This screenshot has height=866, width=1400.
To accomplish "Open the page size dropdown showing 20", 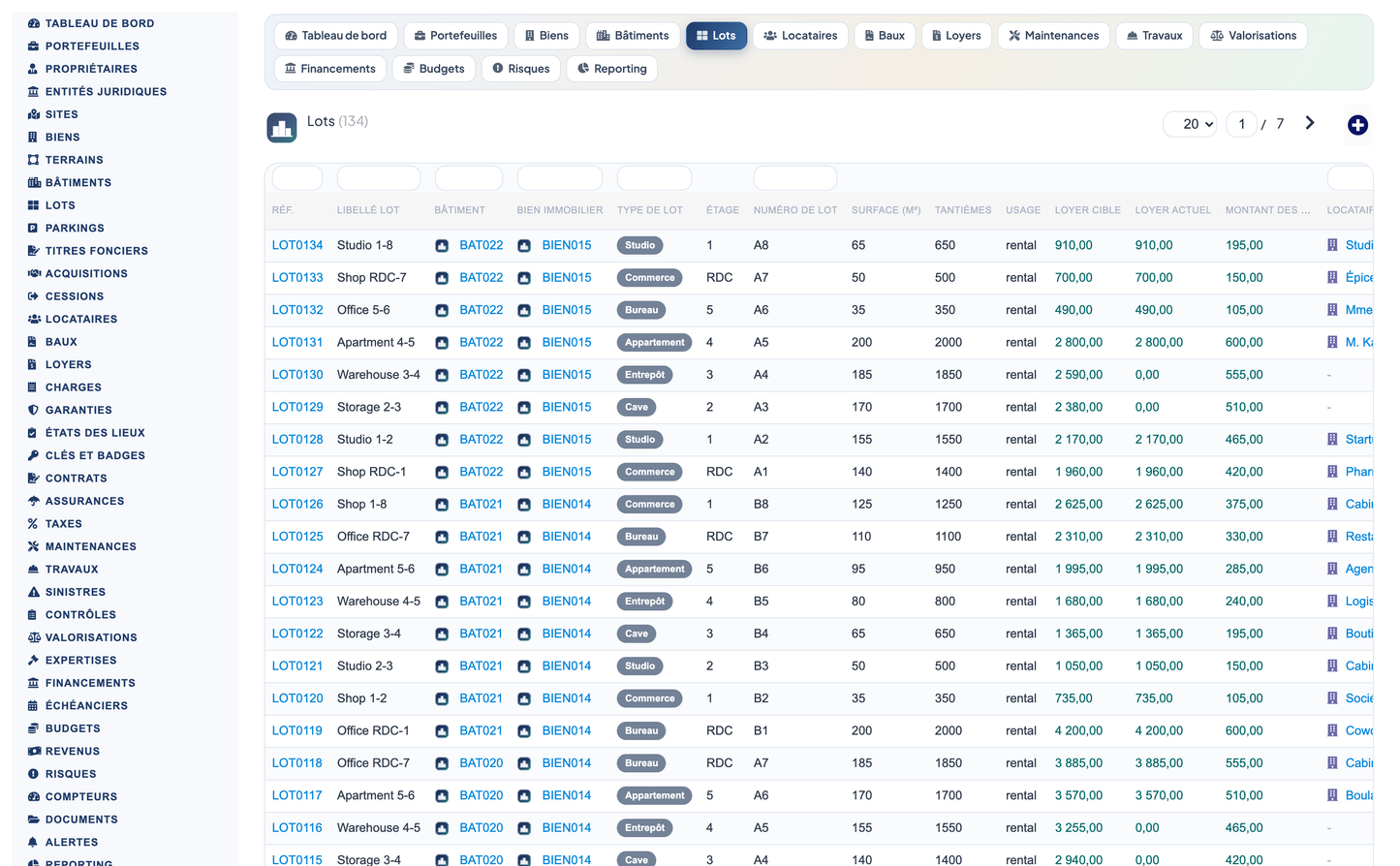I will (1190, 124).
